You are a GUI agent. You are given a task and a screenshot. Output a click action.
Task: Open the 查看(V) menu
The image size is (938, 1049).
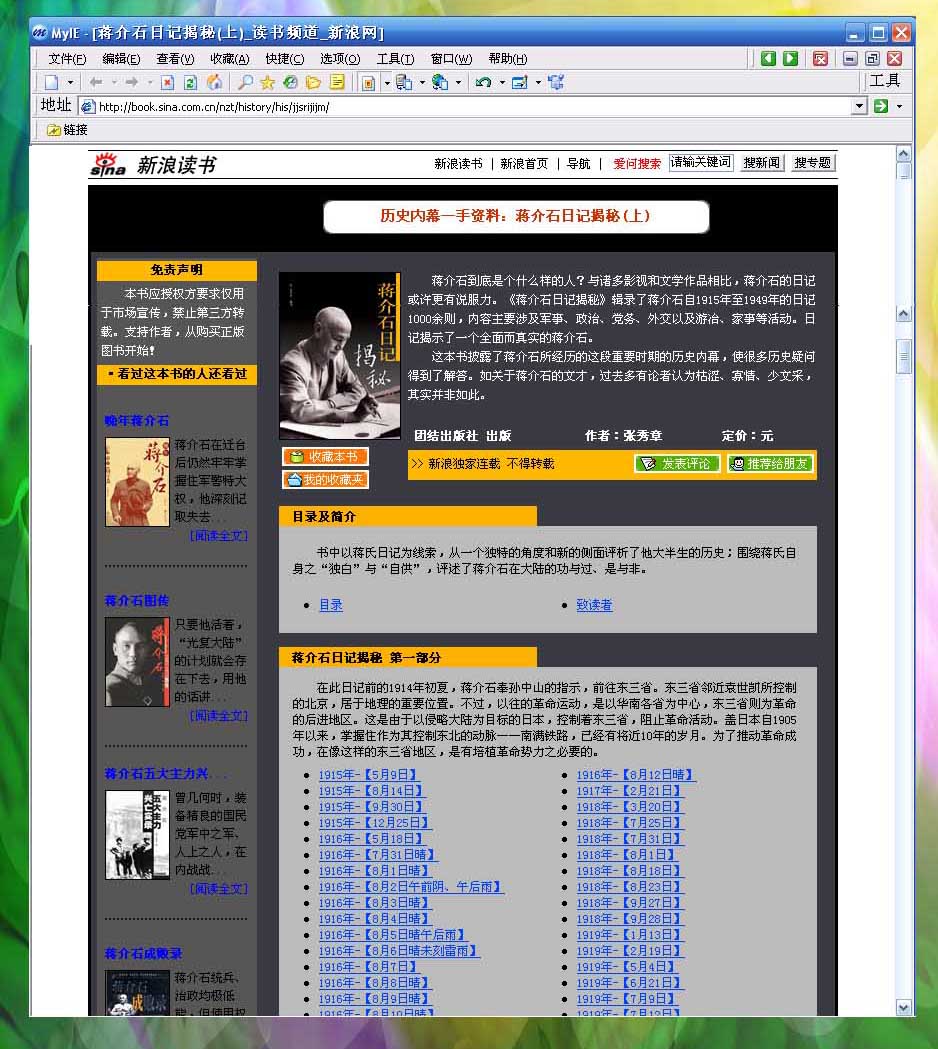pos(175,59)
